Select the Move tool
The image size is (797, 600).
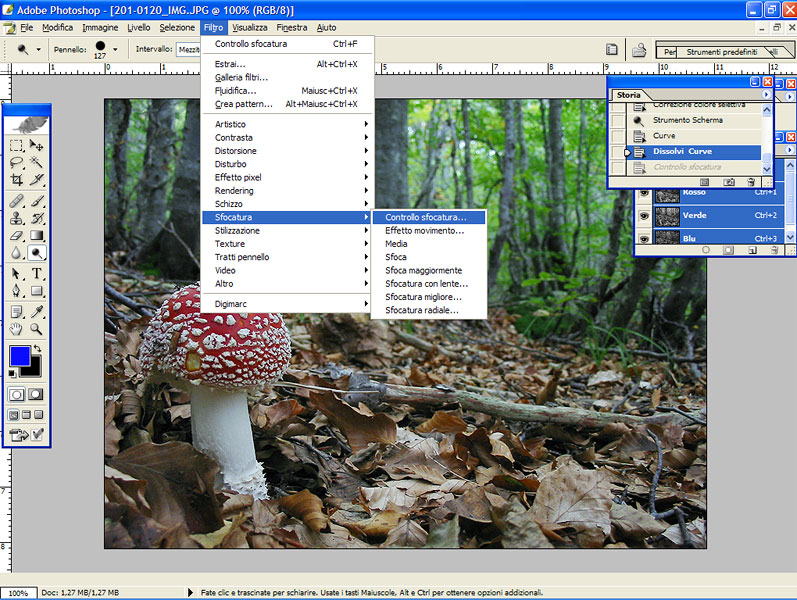click(x=37, y=145)
